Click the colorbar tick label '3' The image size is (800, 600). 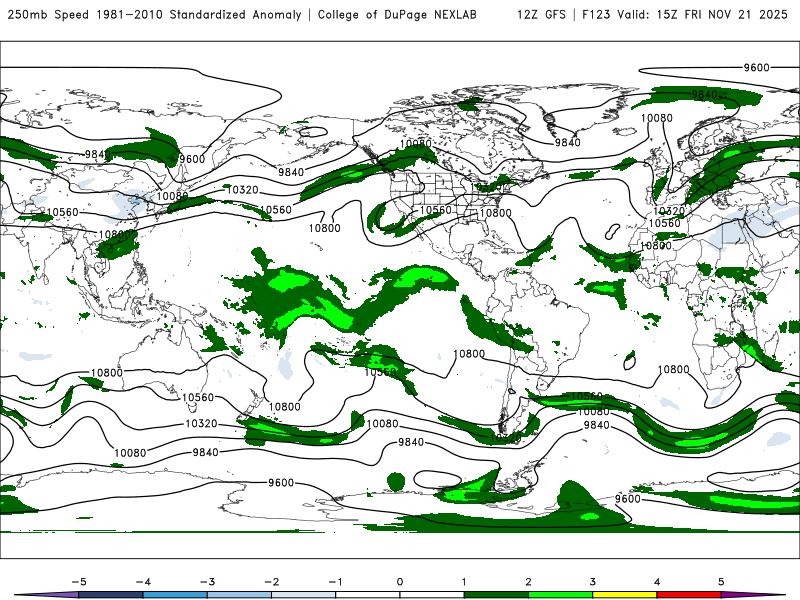(x=592, y=582)
